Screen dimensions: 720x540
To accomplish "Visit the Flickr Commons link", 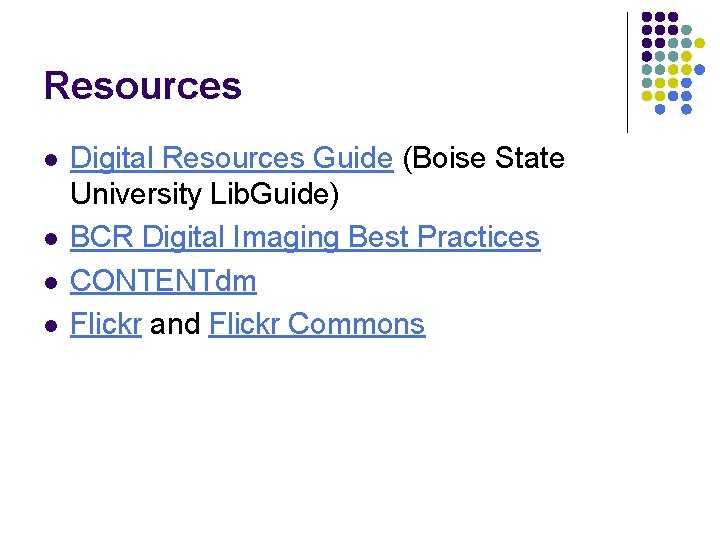I will tap(317, 324).
